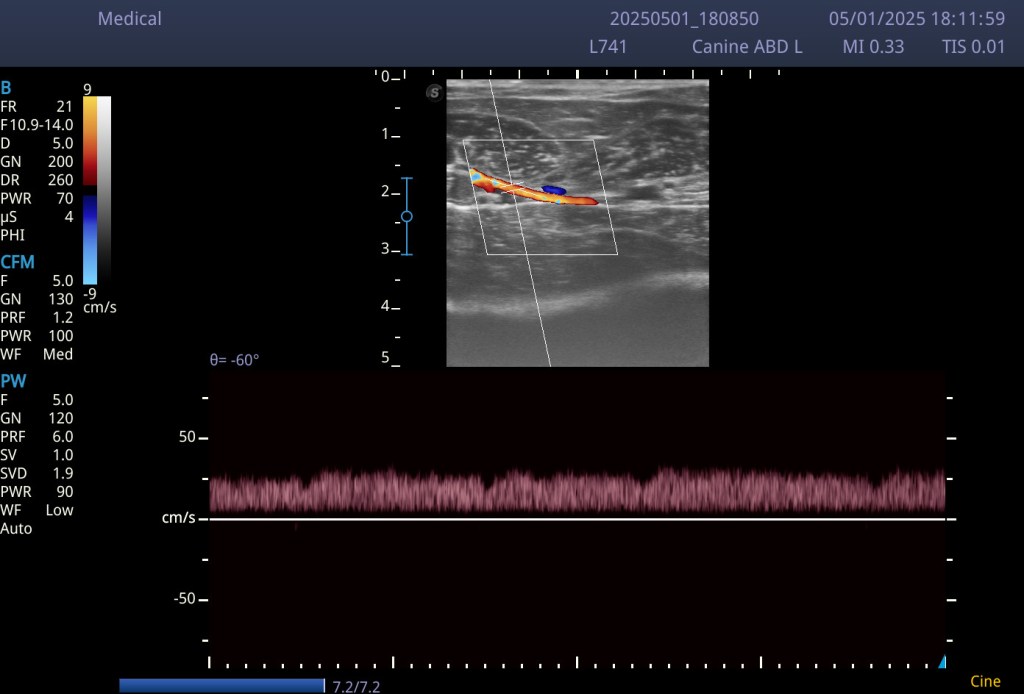Click the study ID 20250501_180850
The width and height of the screenshot is (1024, 694).
click(684, 19)
